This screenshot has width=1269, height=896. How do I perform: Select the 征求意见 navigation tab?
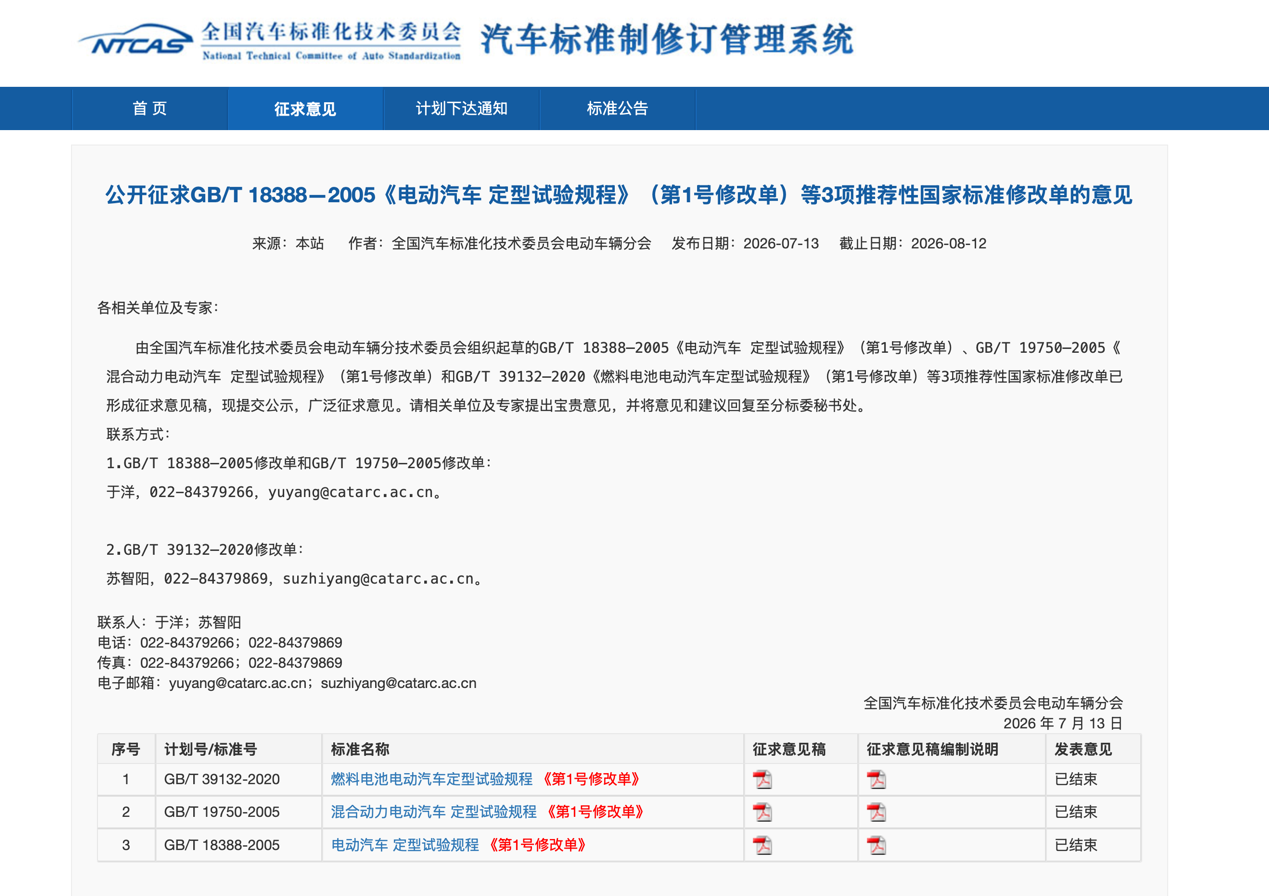click(x=305, y=109)
